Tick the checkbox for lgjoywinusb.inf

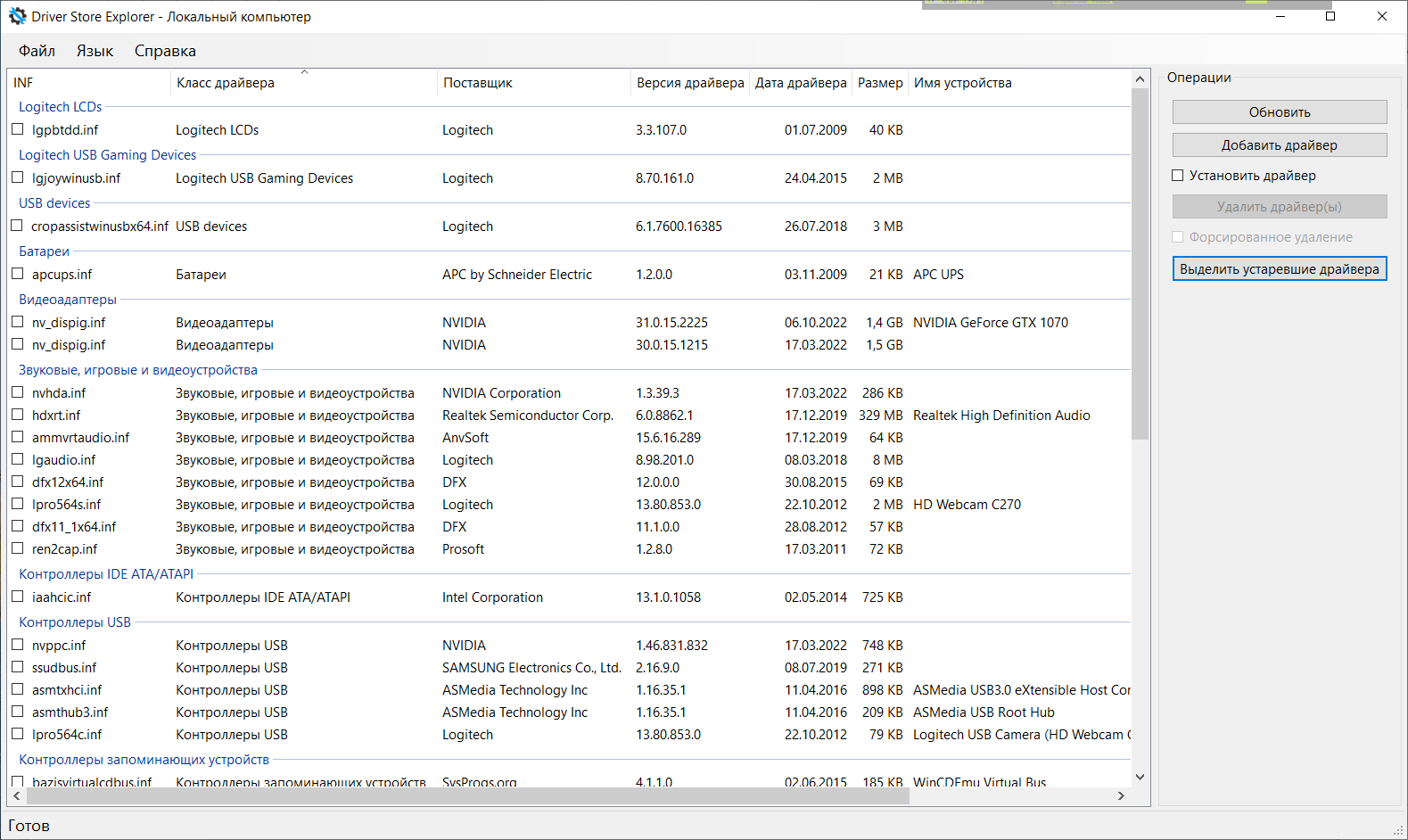18,177
